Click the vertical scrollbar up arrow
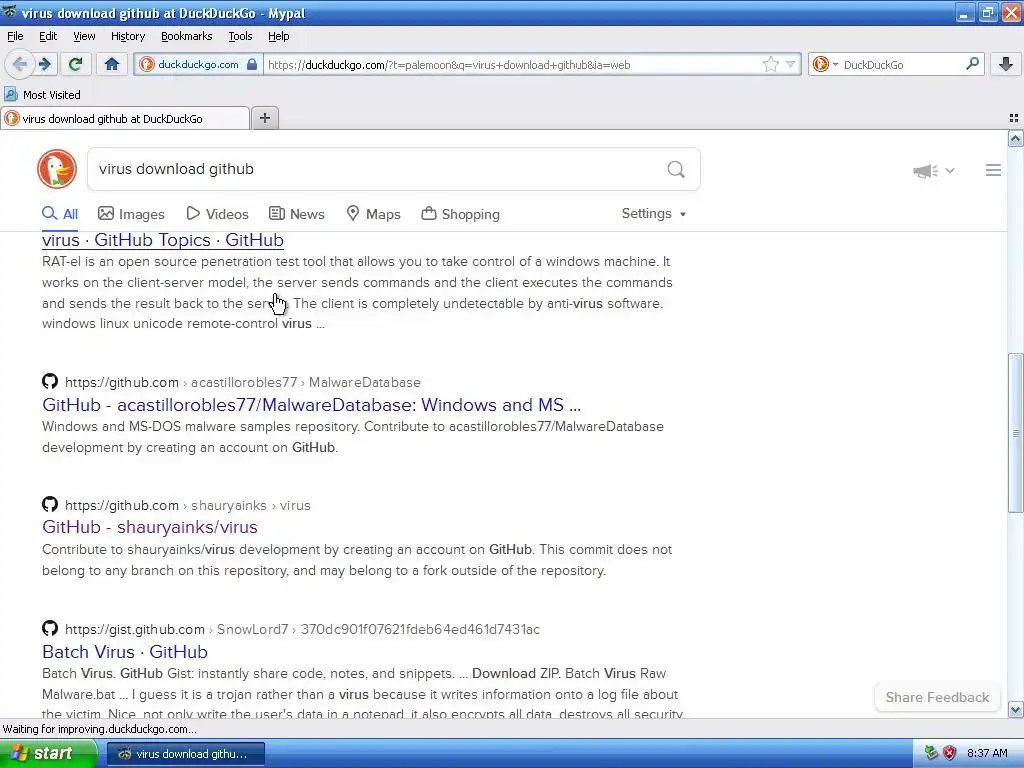The width and height of the screenshot is (1024, 768). [1015, 138]
